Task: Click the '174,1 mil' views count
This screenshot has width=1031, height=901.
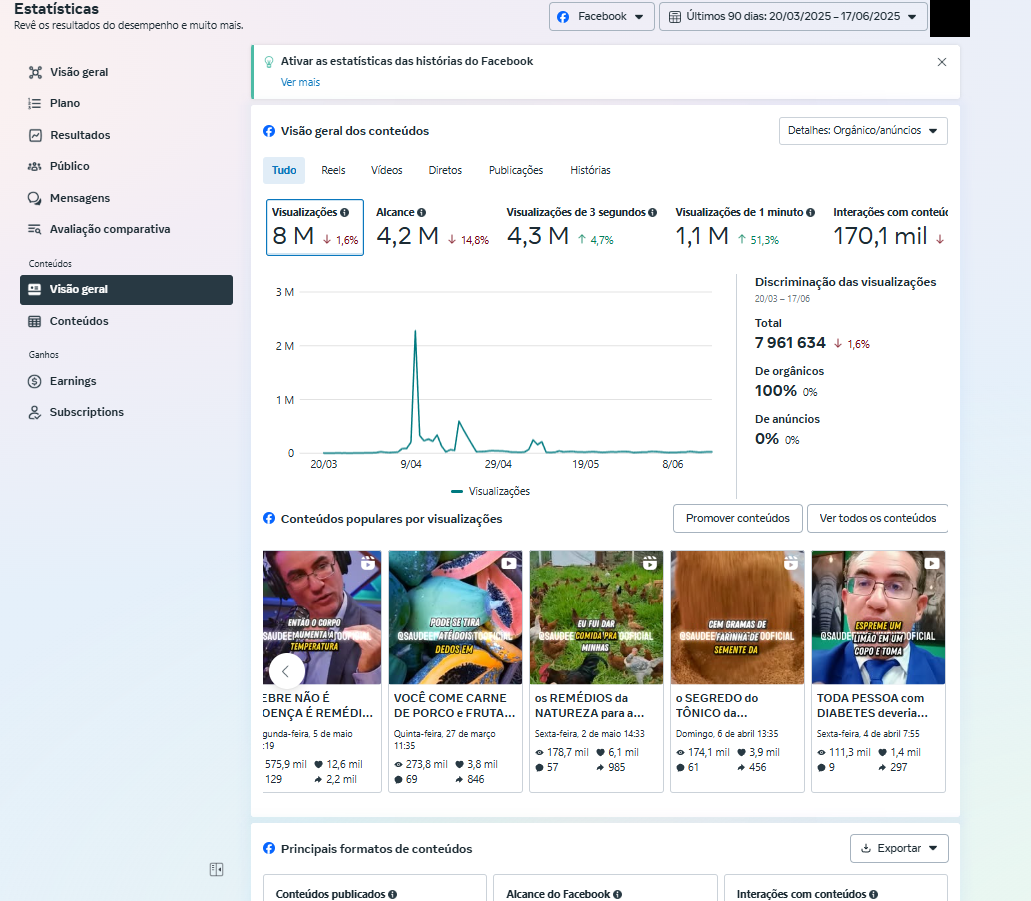Action: coord(709,752)
